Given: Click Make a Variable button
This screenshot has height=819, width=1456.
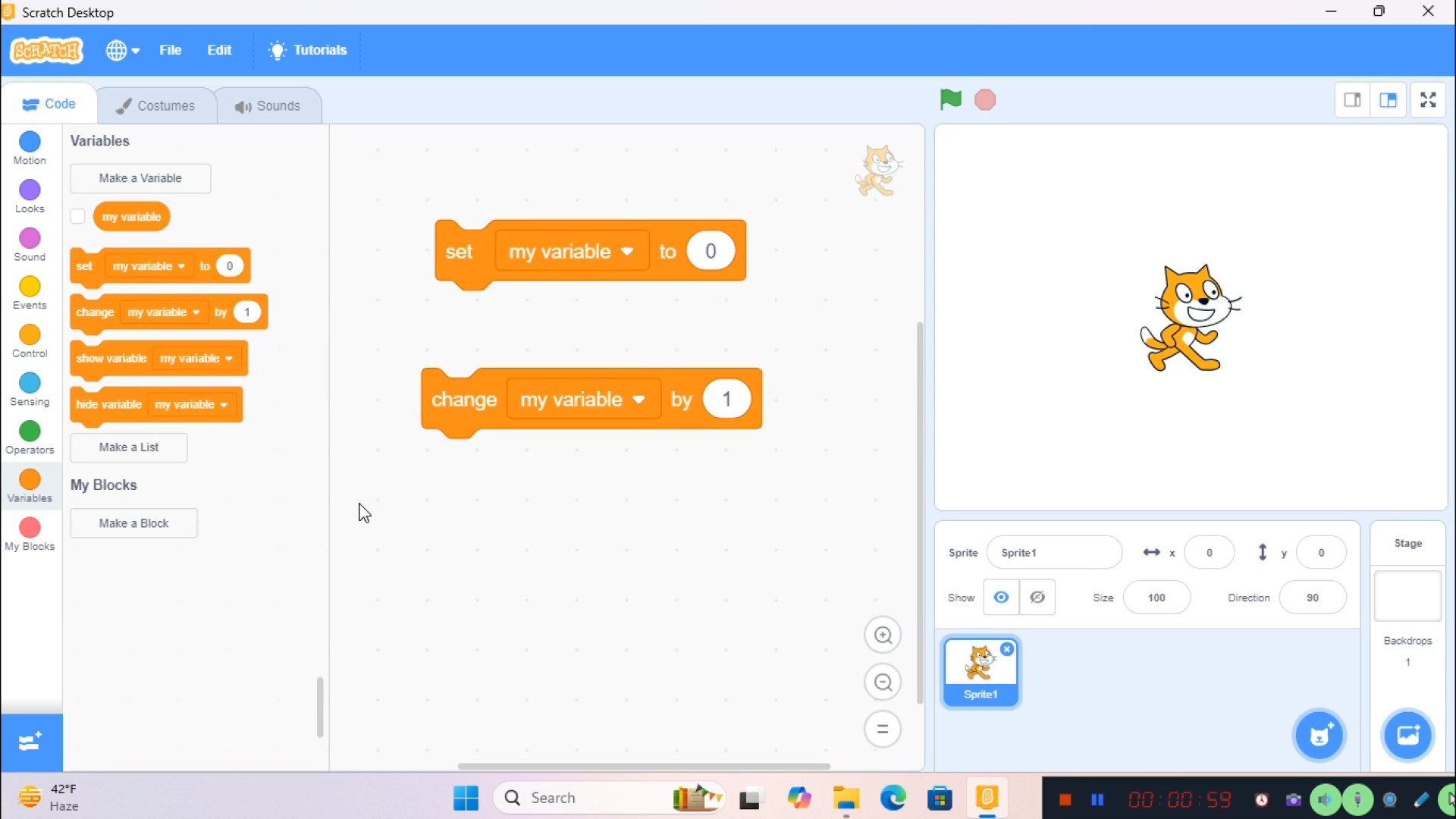Looking at the screenshot, I should [x=140, y=178].
